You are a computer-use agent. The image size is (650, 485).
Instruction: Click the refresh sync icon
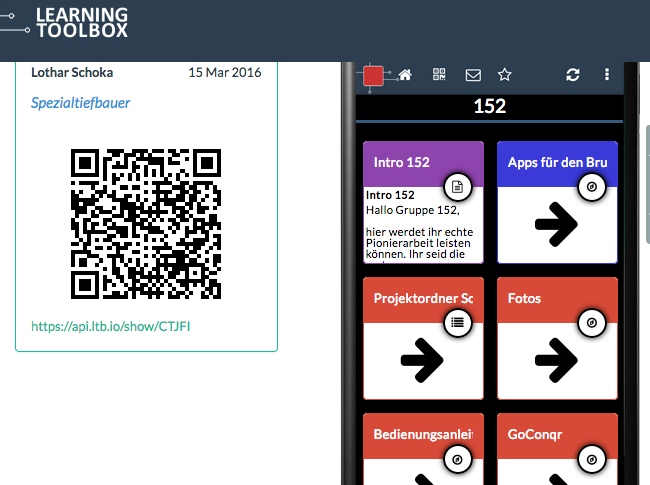[x=572, y=75]
